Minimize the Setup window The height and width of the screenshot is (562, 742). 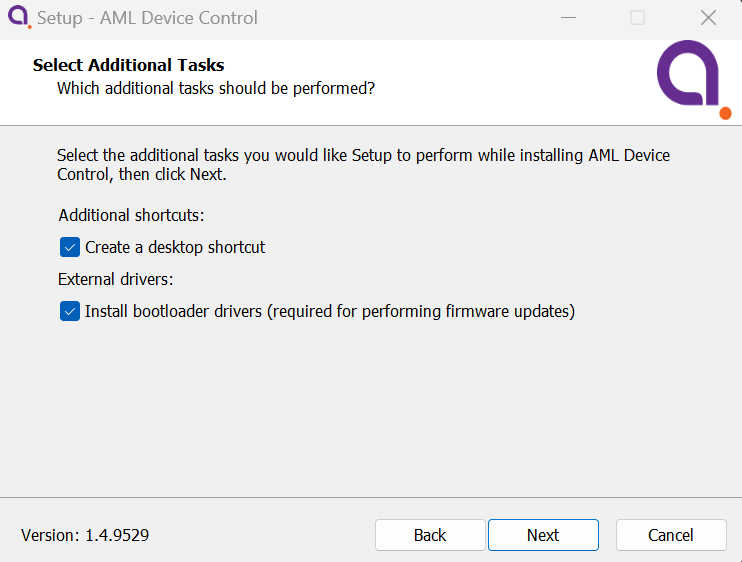(568, 18)
